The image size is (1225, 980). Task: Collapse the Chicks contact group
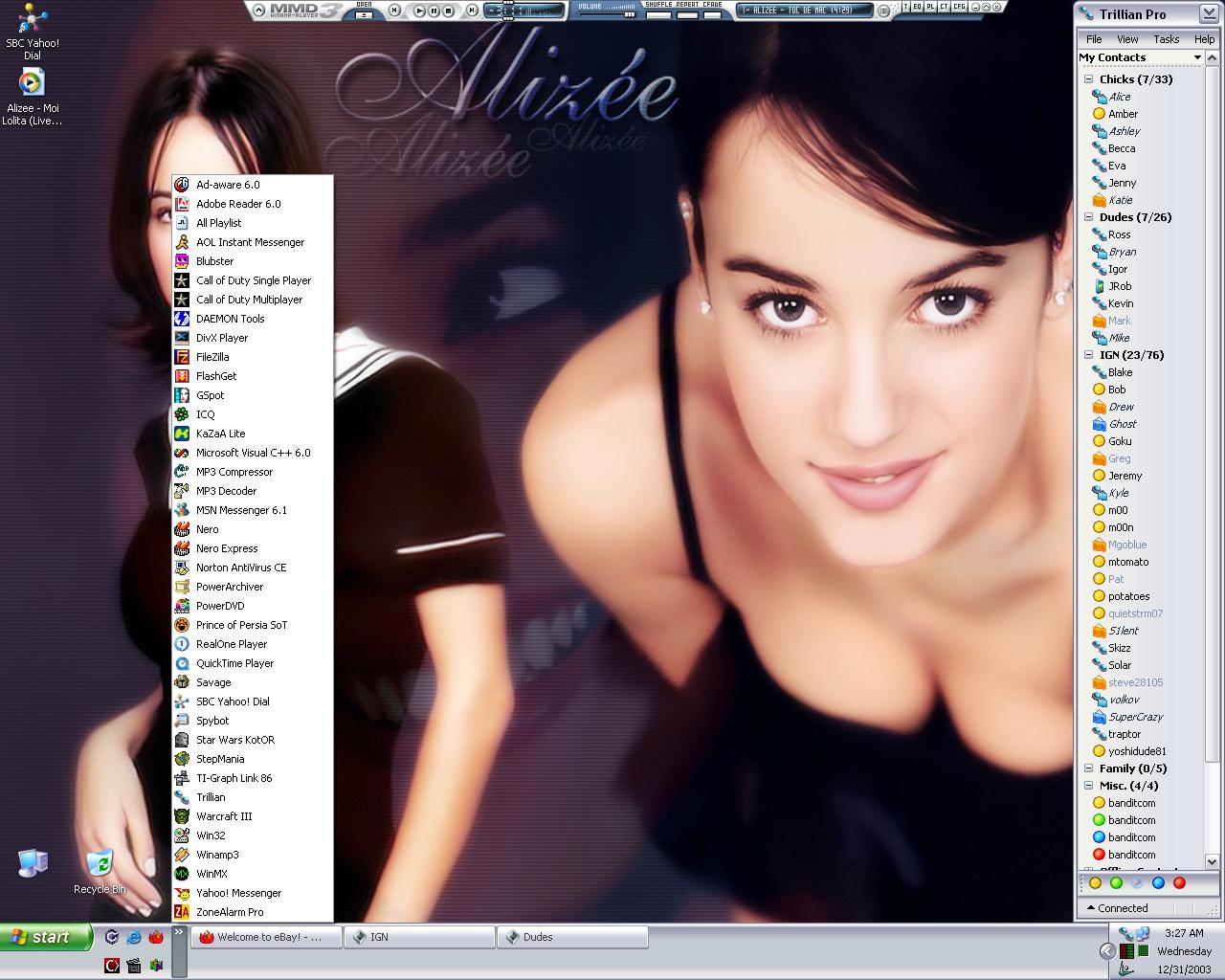[x=1089, y=79]
